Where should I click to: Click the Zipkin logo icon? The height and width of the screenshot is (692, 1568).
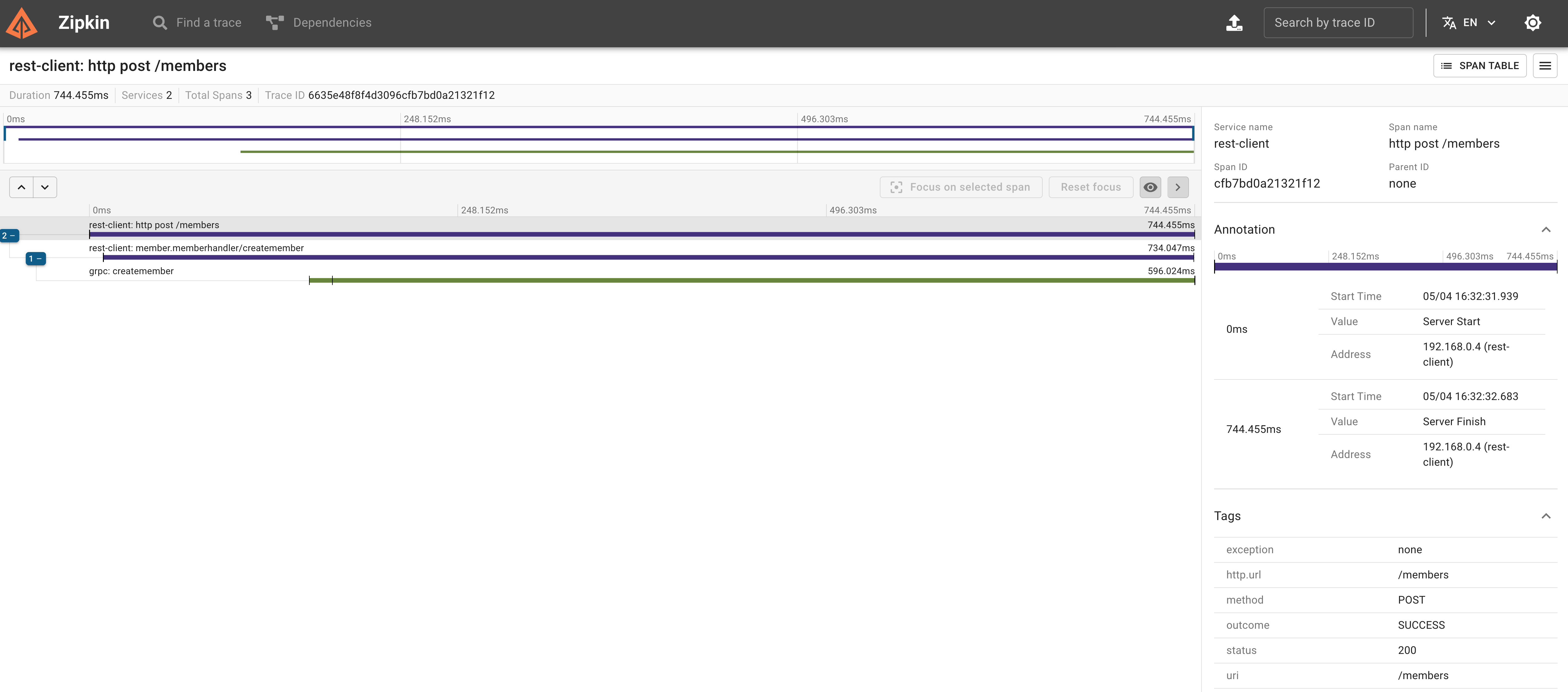pyautogui.click(x=21, y=23)
